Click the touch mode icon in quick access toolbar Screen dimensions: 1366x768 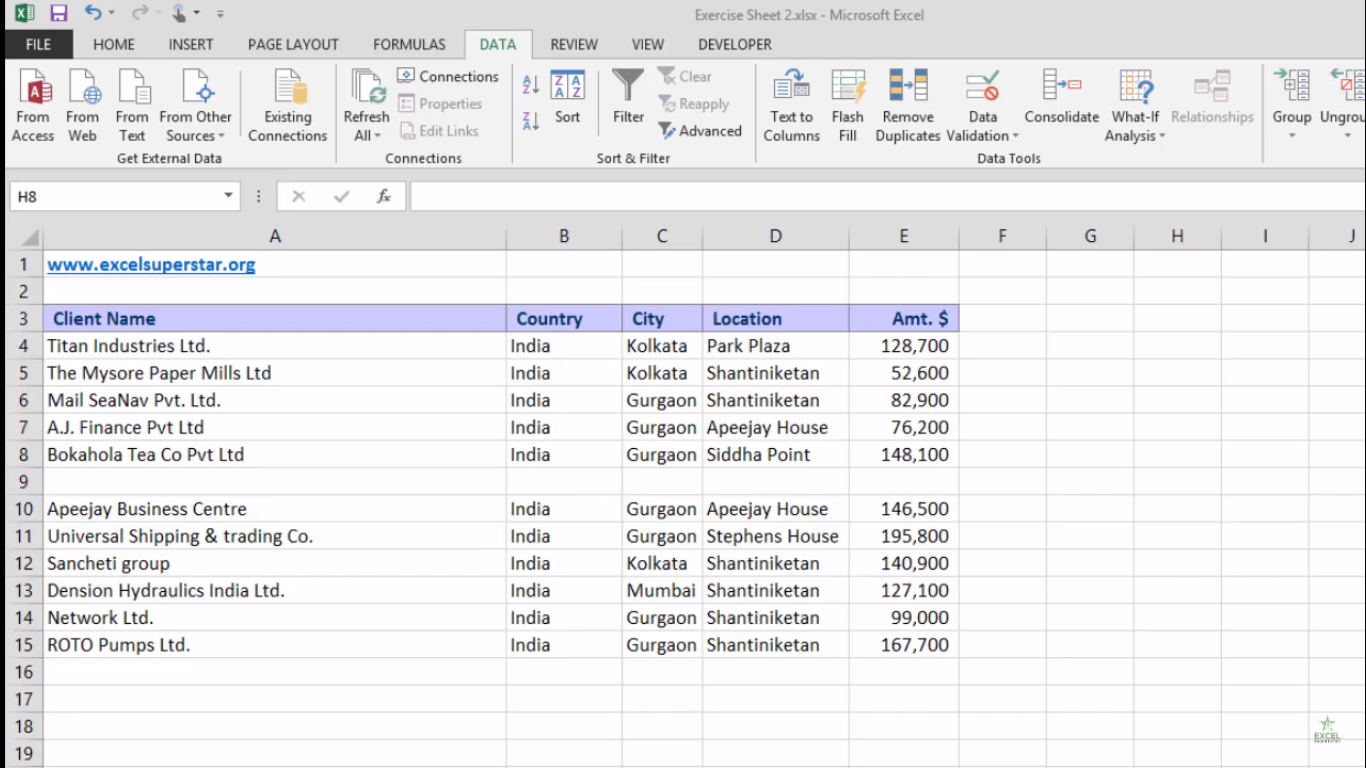(179, 14)
